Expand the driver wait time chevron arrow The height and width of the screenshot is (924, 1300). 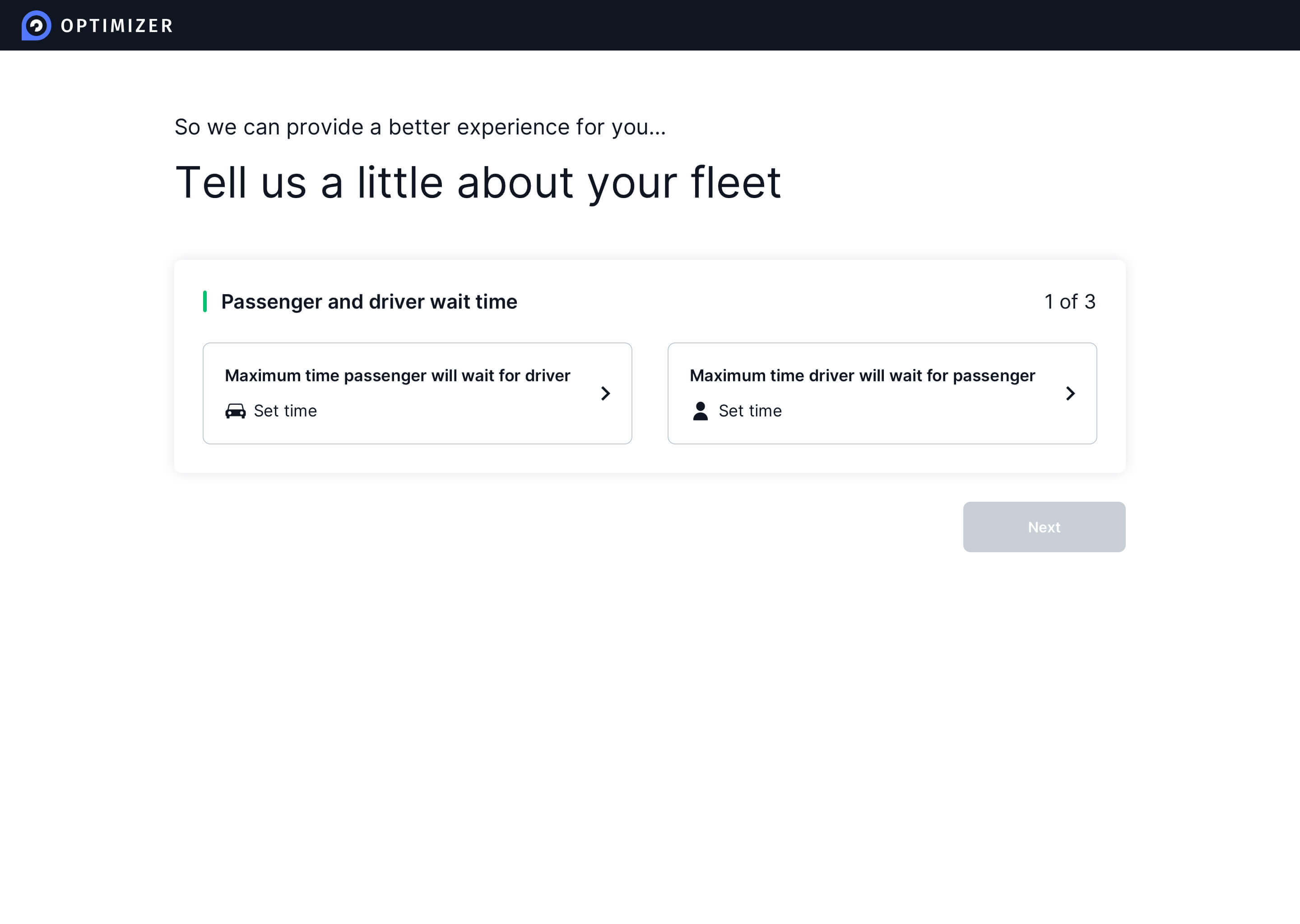click(1070, 394)
